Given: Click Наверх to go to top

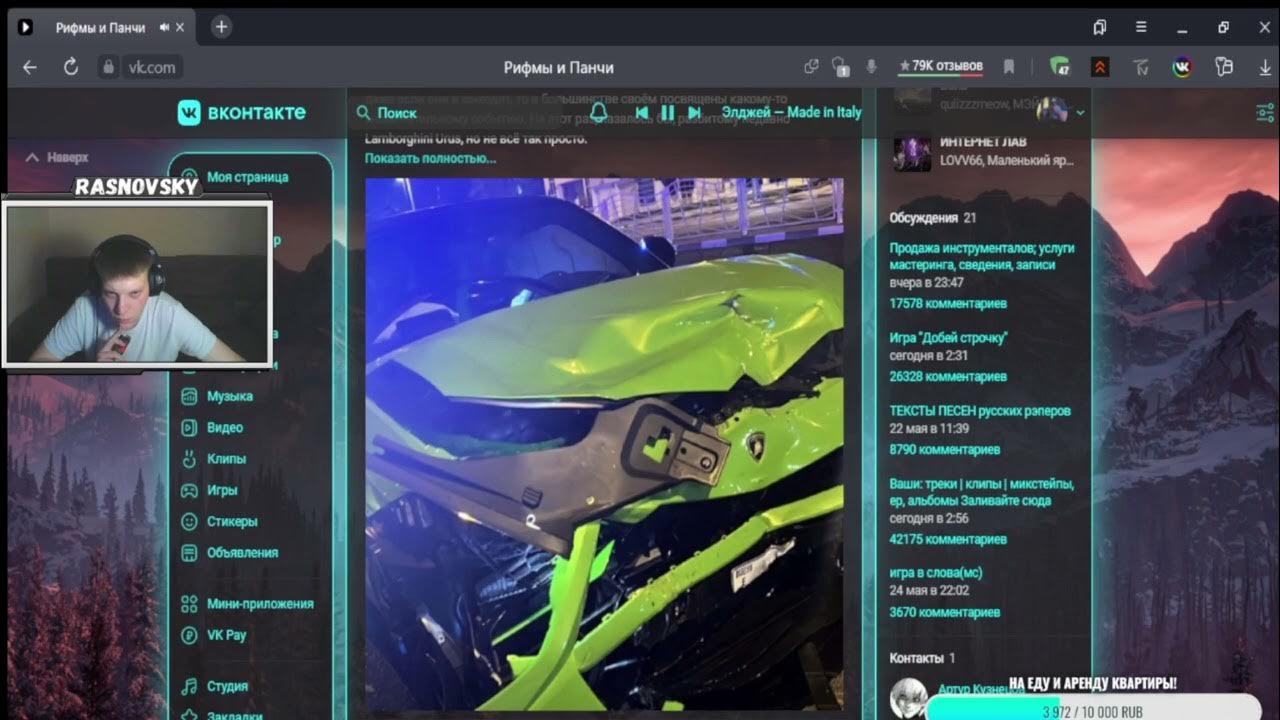Looking at the screenshot, I should click(x=57, y=157).
